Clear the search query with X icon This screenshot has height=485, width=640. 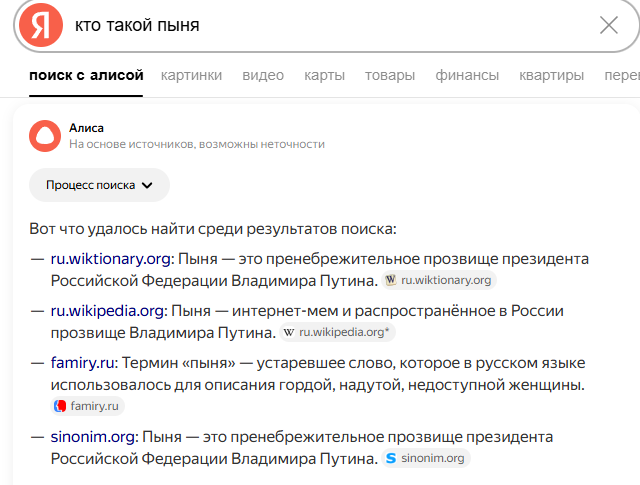(x=608, y=25)
